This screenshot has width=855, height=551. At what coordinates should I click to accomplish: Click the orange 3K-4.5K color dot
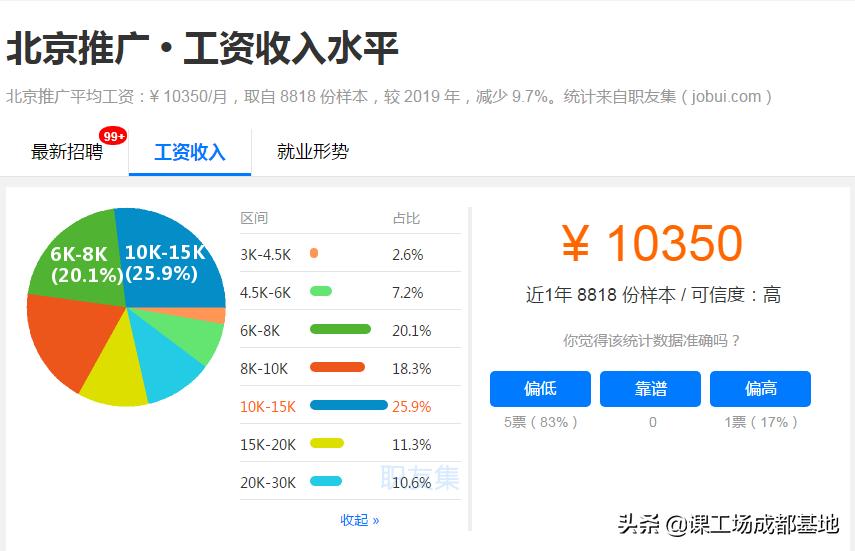pyautogui.click(x=314, y=253)
